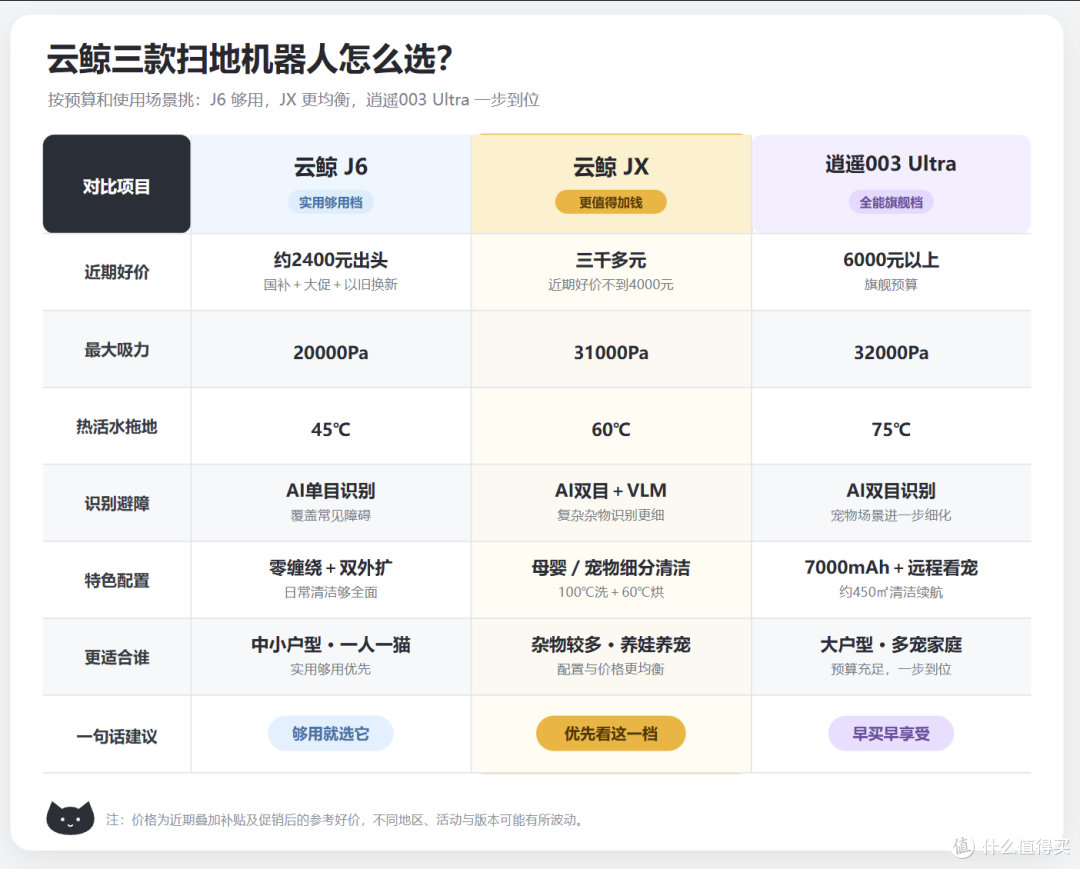This screenshot has width=1080, height=869.
Task: Click the 45℃ mopping temperature value
Action: point(331,430)
